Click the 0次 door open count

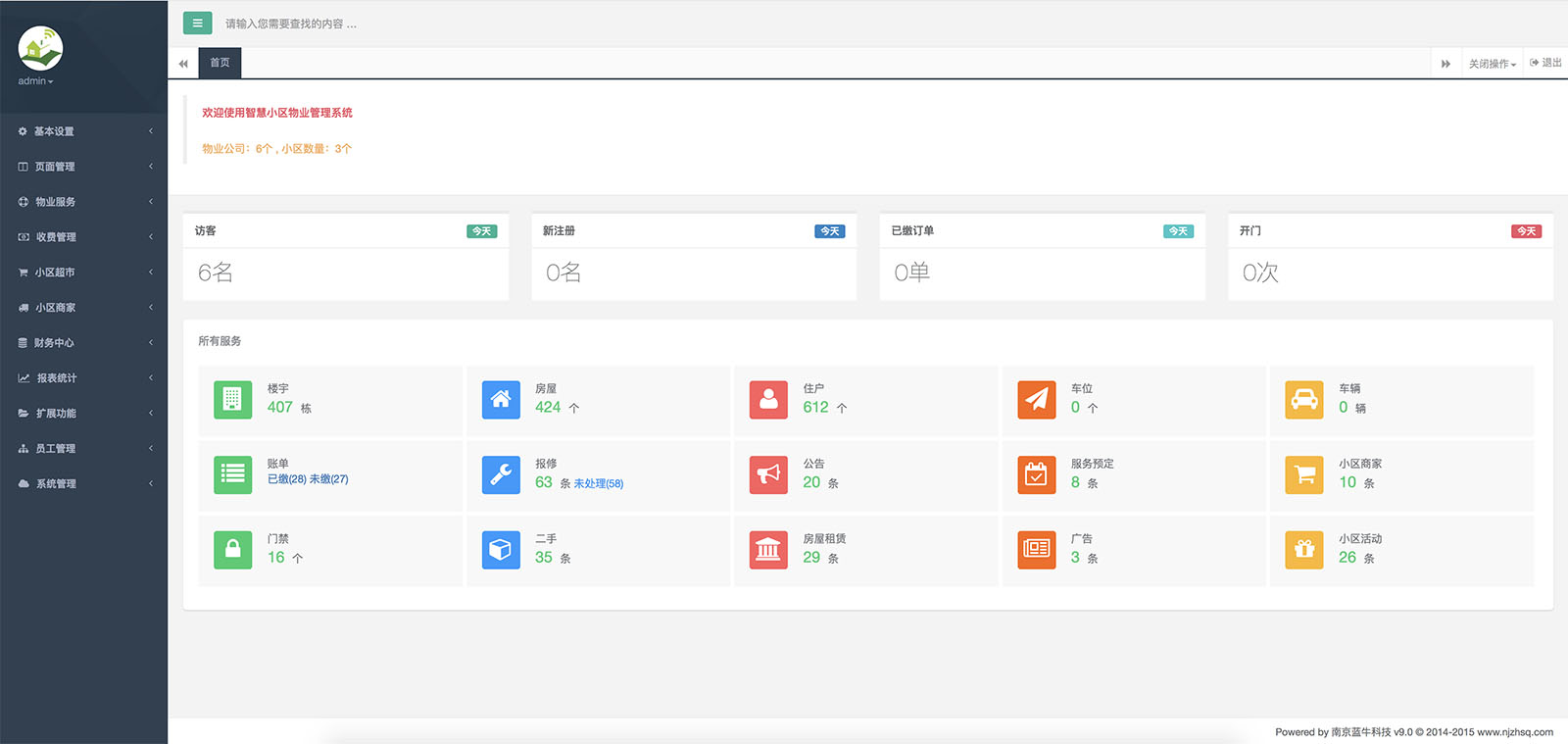coord(1260,273)
